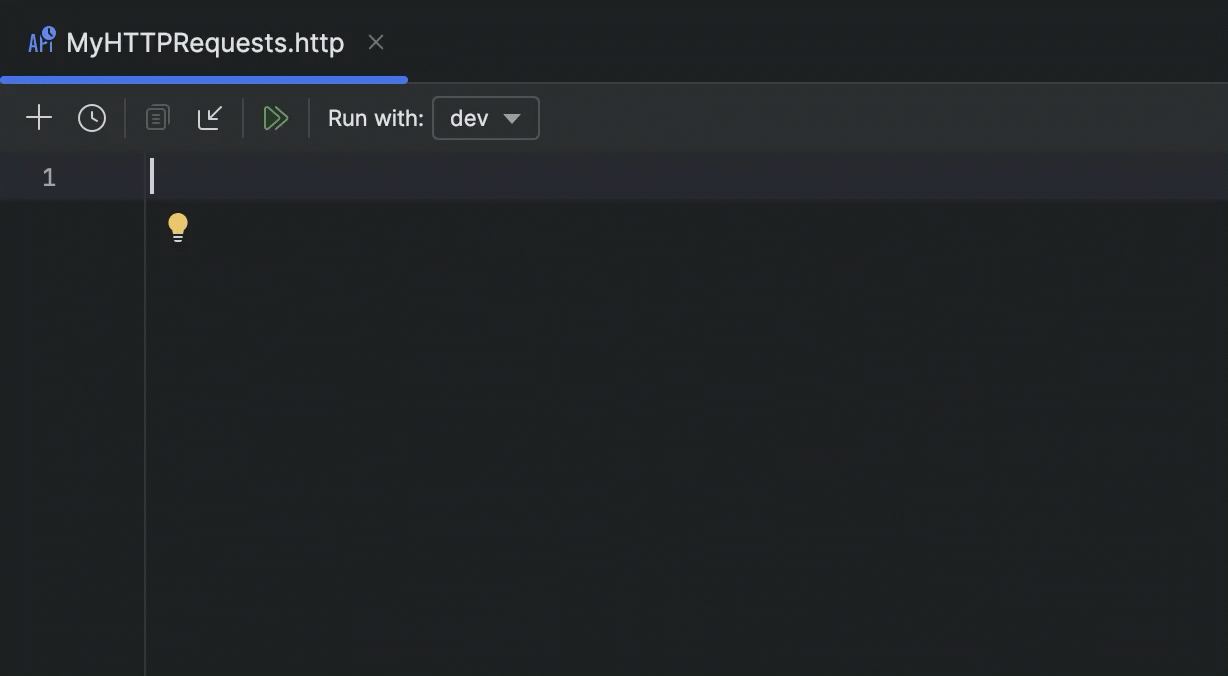This screenshot has width=1228, height=676.
Task: Open the examples of HTTP requests icon
Action: coord(156,117)
